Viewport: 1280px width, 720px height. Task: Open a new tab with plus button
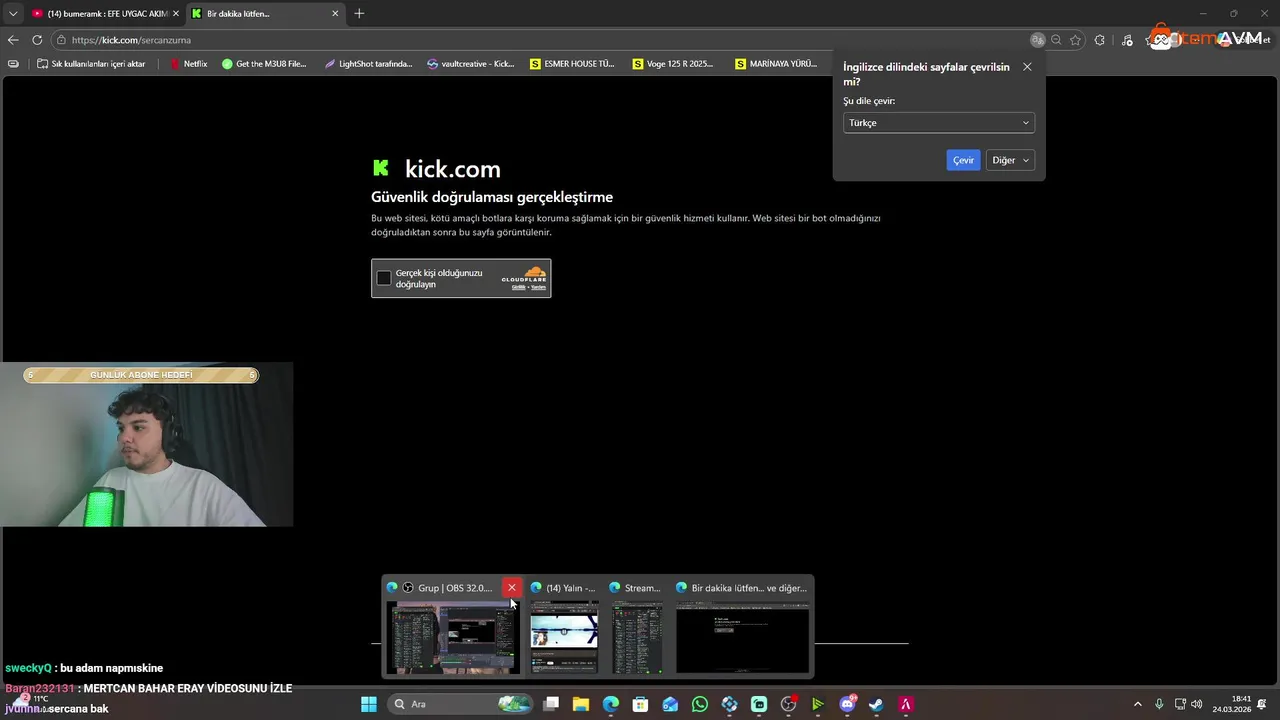click(x=359, y=13)
